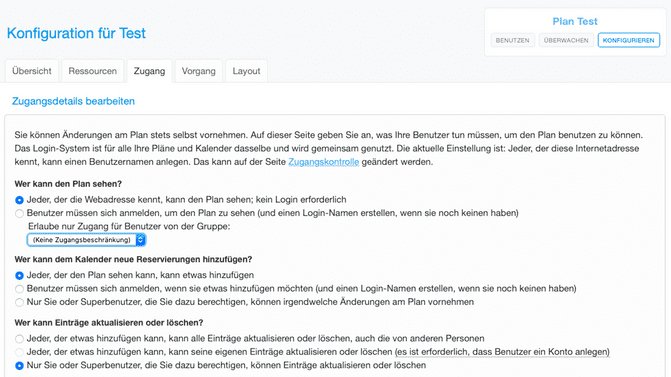
Task: Select 'Benutzer müssen sich anmelden, um den Plan zu sehen'
Action: pyautogui.click(x=19, y=213)
